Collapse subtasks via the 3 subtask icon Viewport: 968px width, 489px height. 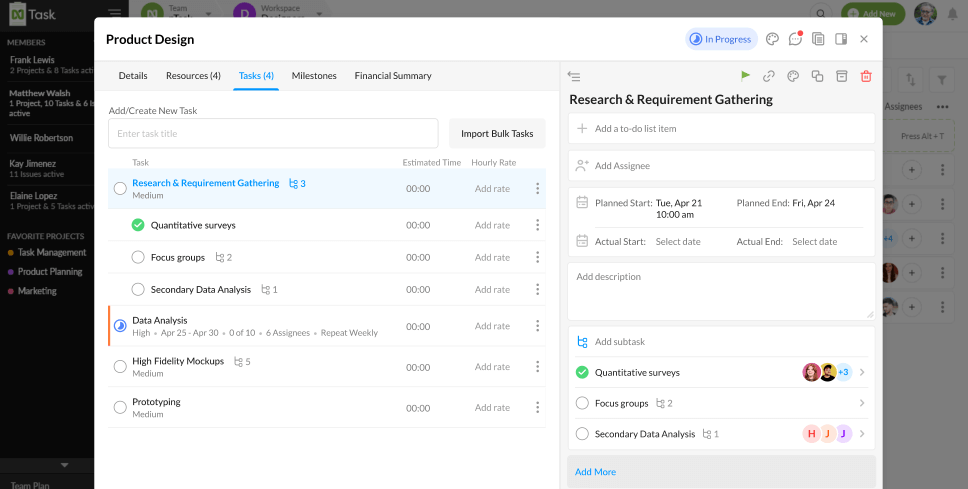297,183
